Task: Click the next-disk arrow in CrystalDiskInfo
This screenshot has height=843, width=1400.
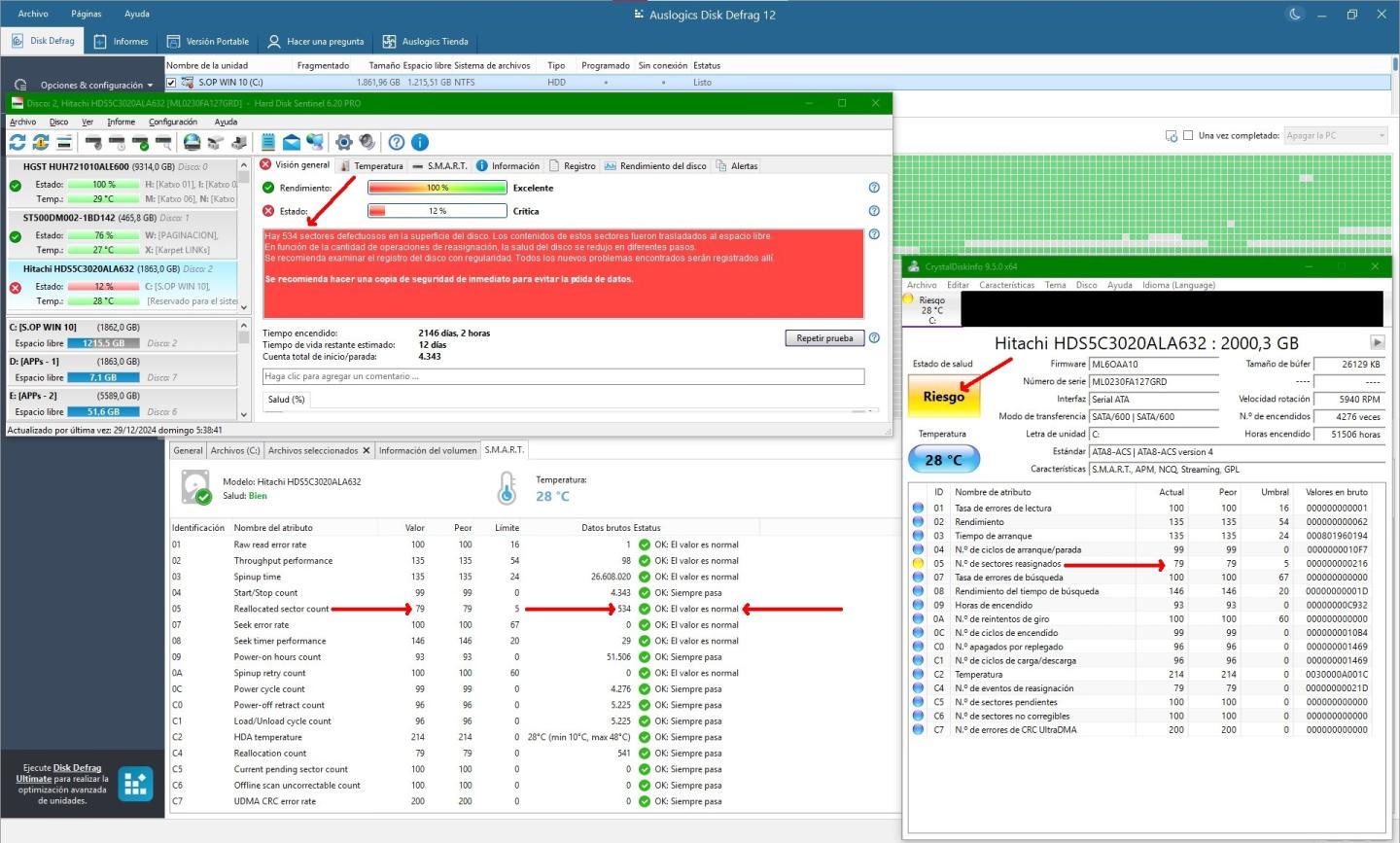Action: pyautogui.click(x=1377, y=342)
